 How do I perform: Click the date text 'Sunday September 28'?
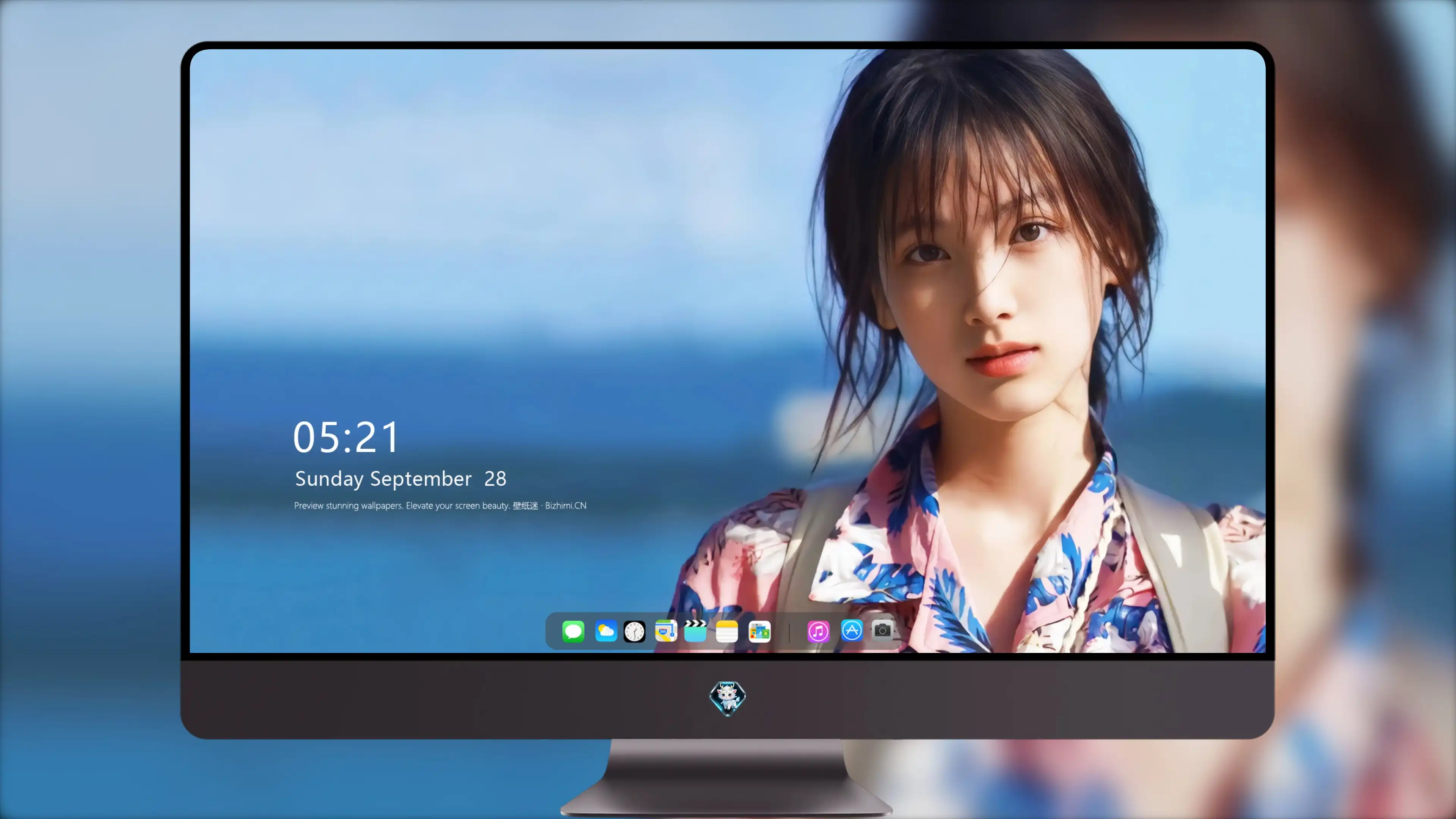coord(401,479)
